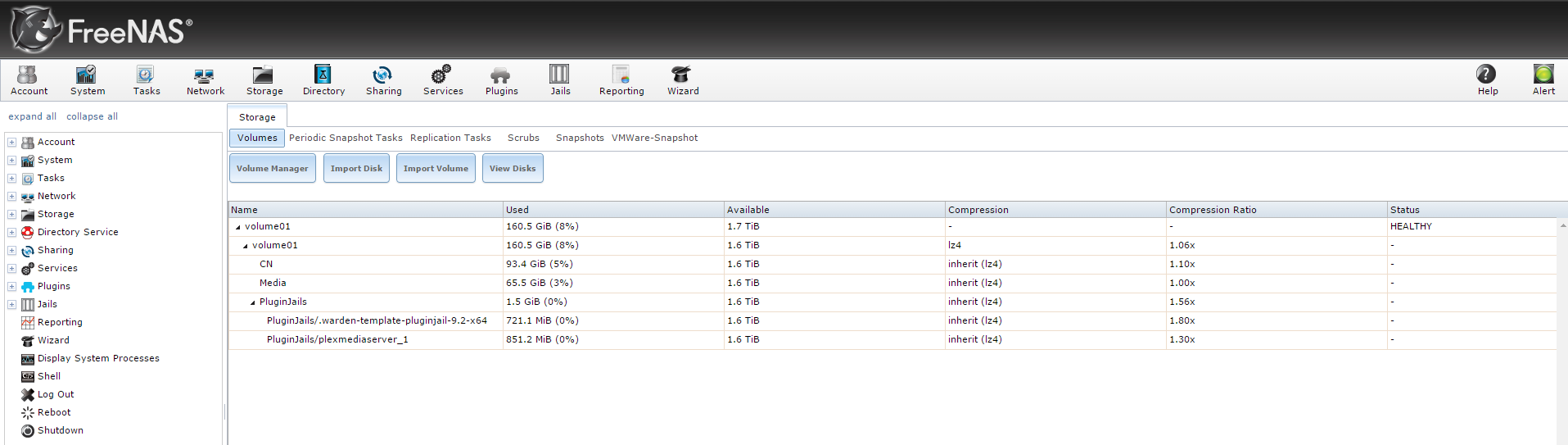
Task: Sort by Name column header
Action: 365,210
